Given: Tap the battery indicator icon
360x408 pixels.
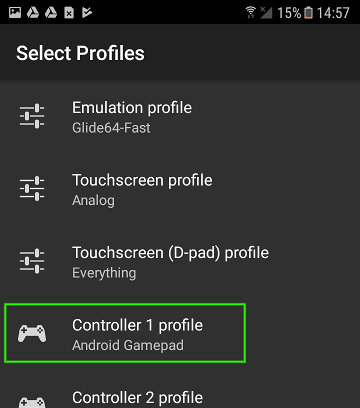Looking at the screenshot, I should pyautogui.click(x=309, y=13).
